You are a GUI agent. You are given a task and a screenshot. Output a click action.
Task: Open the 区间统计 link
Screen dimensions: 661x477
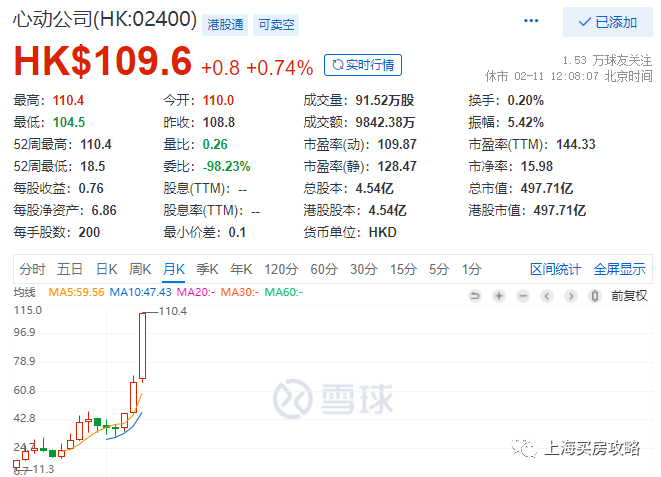click(x=556, y=269)
